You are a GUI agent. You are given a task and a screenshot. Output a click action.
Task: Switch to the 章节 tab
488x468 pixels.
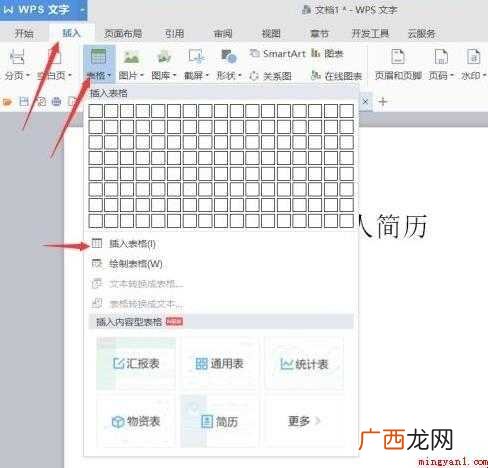point(319,33)
